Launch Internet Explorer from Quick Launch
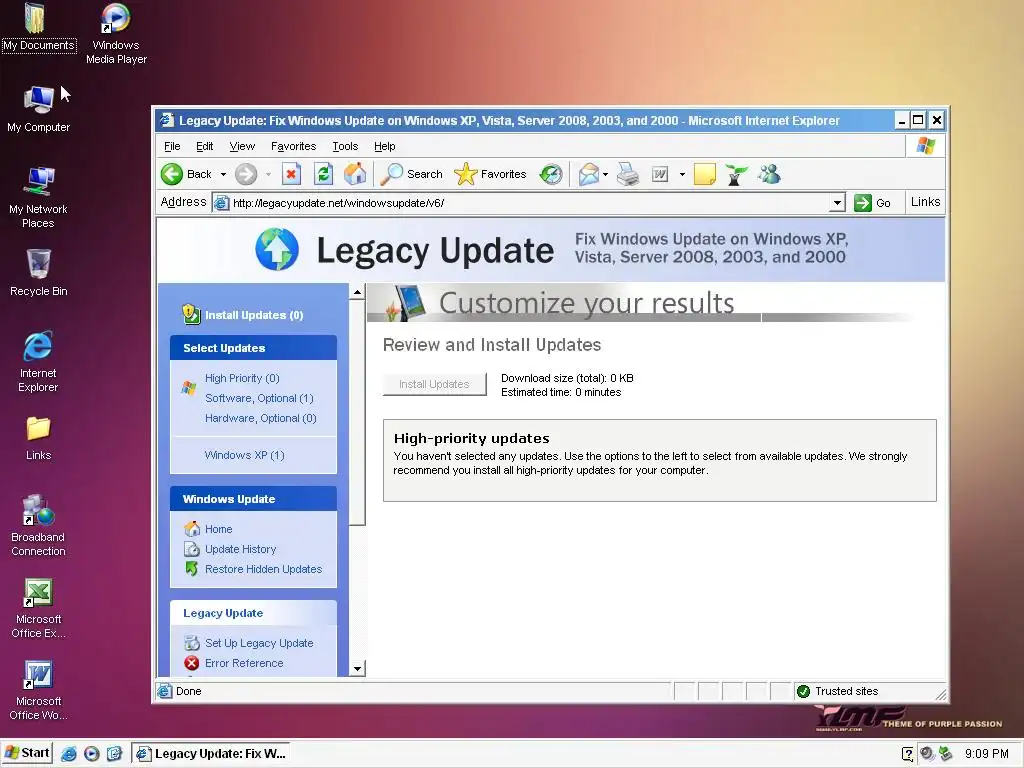 [69, 754]
